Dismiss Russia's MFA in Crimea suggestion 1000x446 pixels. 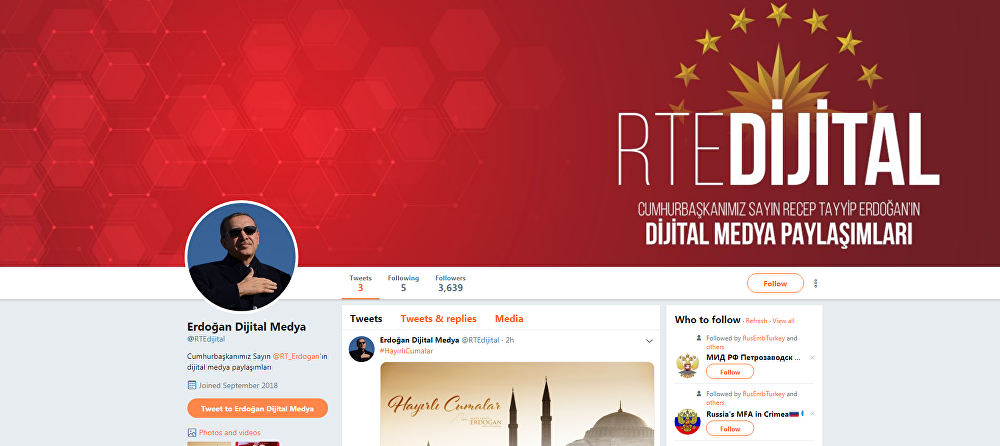tap(812, 413)
